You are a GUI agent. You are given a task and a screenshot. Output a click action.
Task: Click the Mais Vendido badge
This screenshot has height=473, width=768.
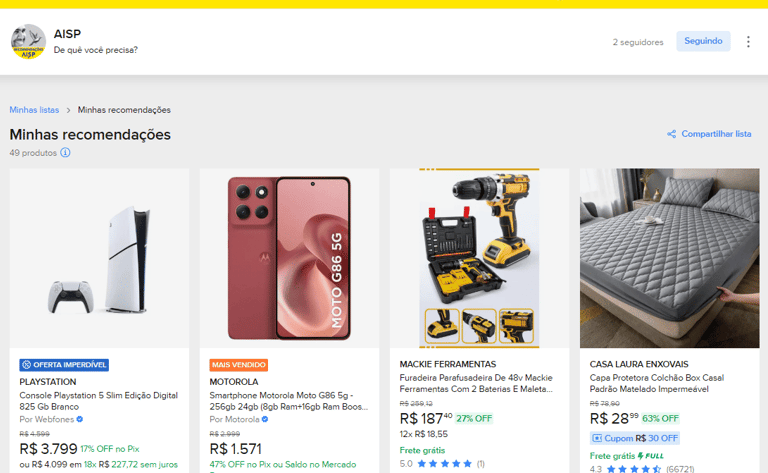239,365
